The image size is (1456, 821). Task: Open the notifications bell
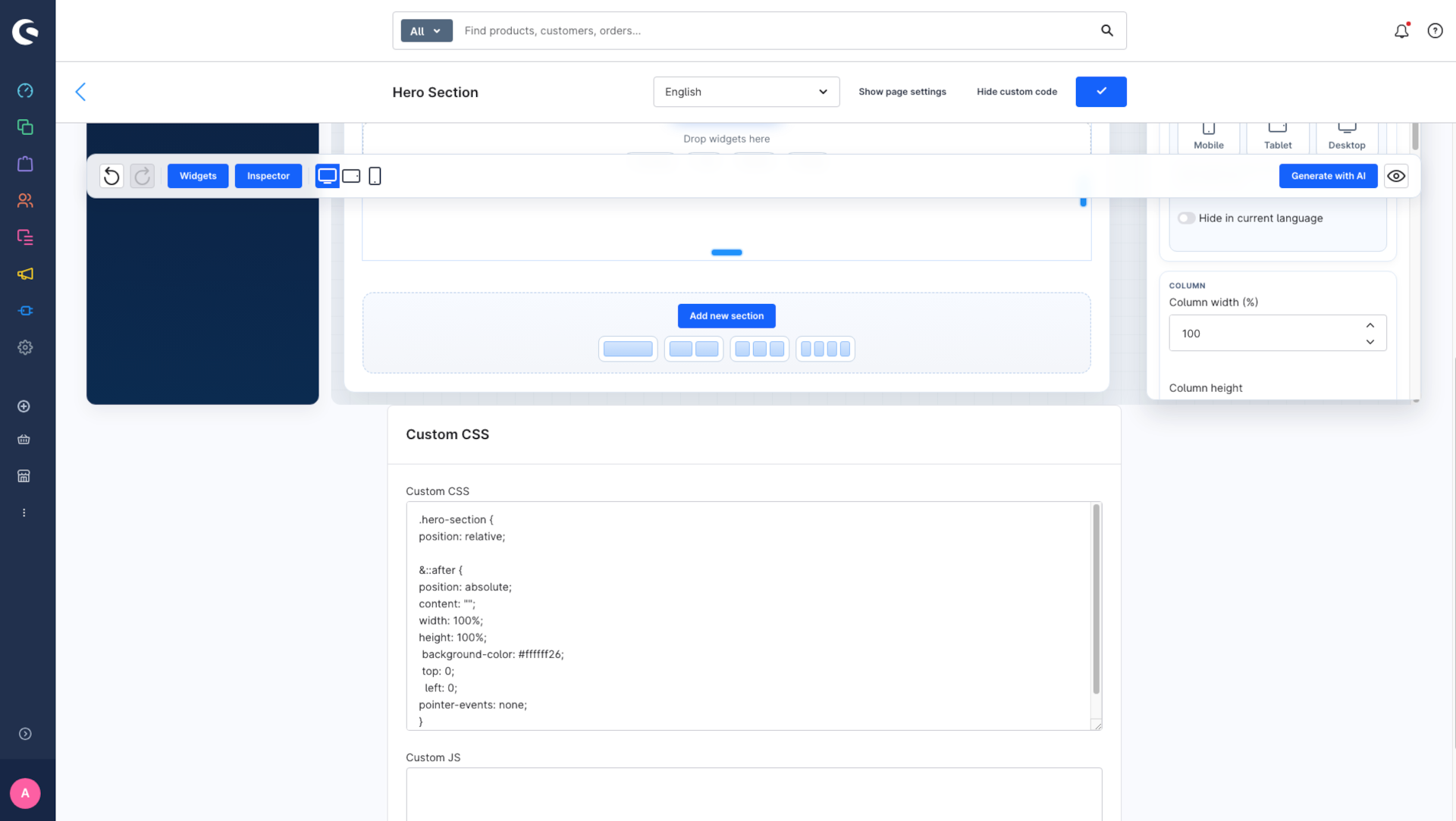point(1401,31)
